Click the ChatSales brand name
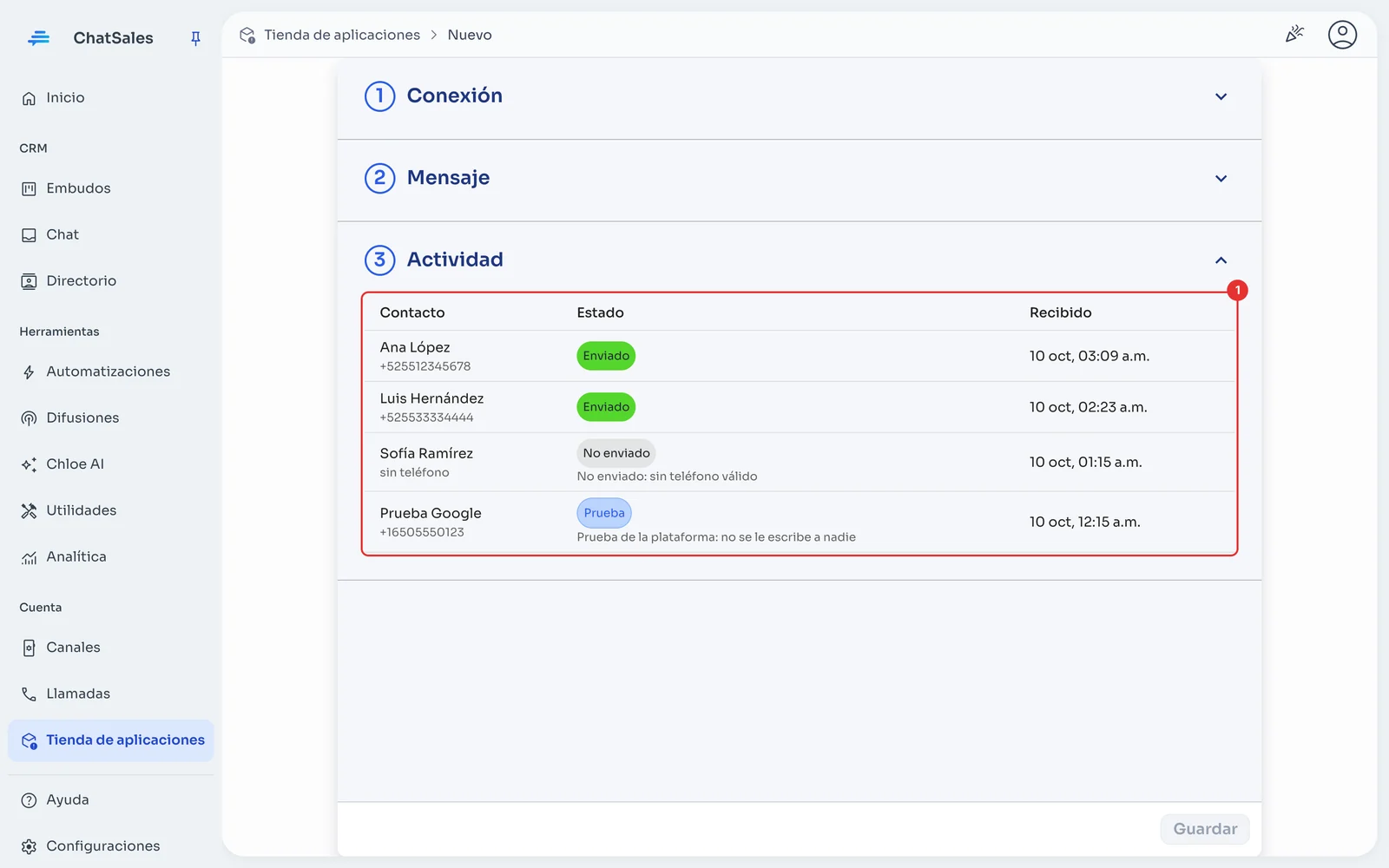1389x868 pixels. click(113, 38)
